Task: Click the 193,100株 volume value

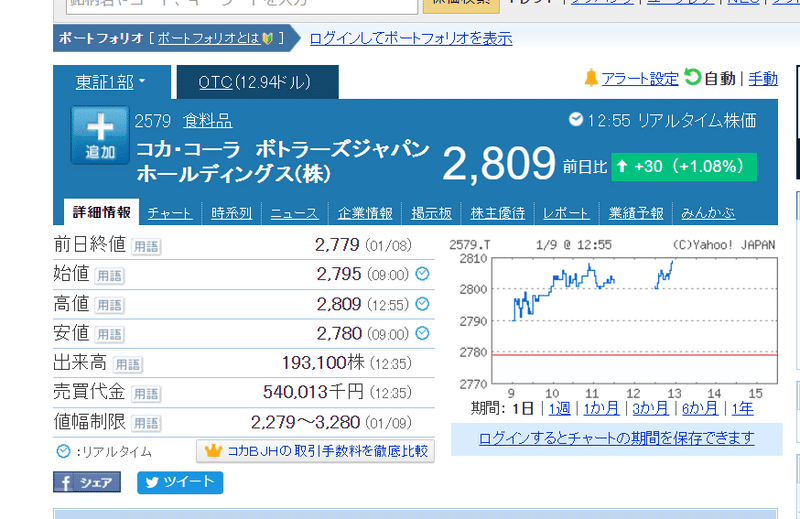Action: [x=323, y=363]
